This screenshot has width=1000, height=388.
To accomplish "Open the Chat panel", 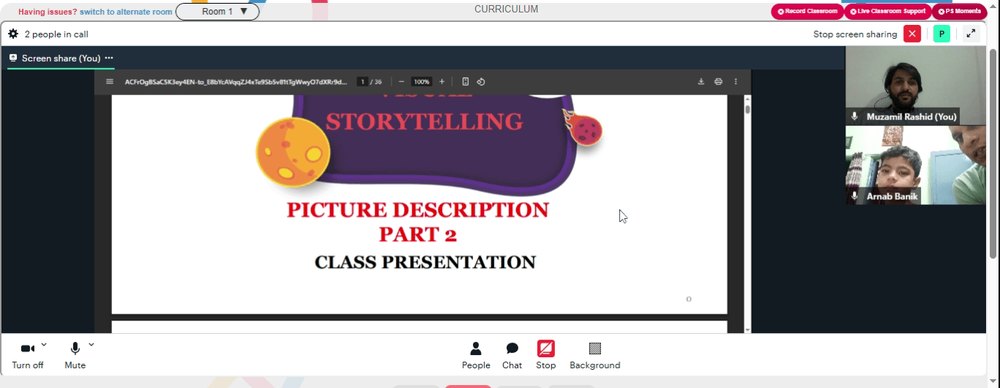I will [x=511, y=355].
